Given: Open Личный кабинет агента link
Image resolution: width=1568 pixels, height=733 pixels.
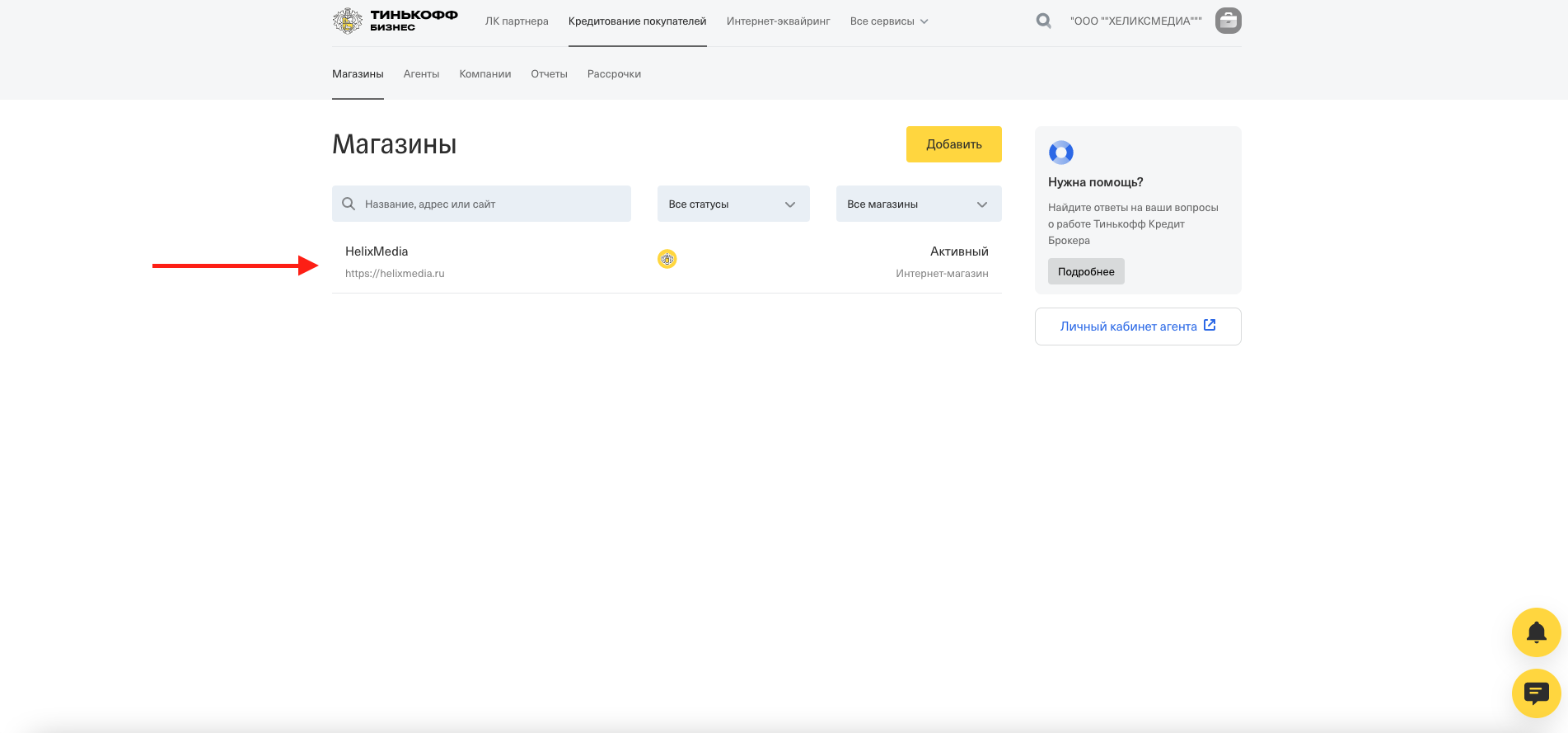Looking at the screenshot, I should pos(1138,327).
